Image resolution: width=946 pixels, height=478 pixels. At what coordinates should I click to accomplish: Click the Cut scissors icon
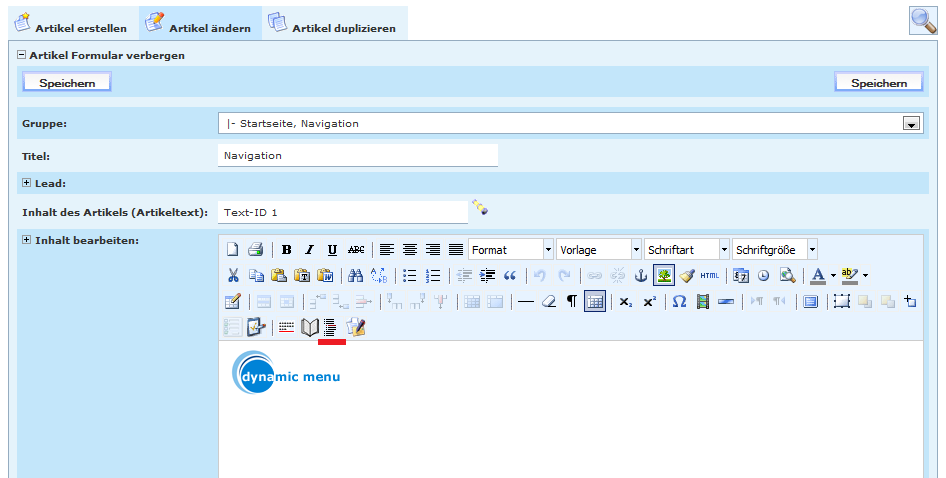pos(233,276)
